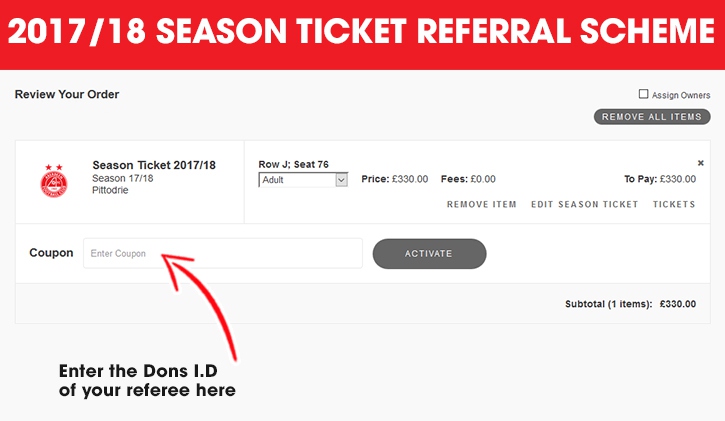This screenshot has width=725, height=421.
Task: Click the Aberdeen FC club crest
Action: pos(54,180)
